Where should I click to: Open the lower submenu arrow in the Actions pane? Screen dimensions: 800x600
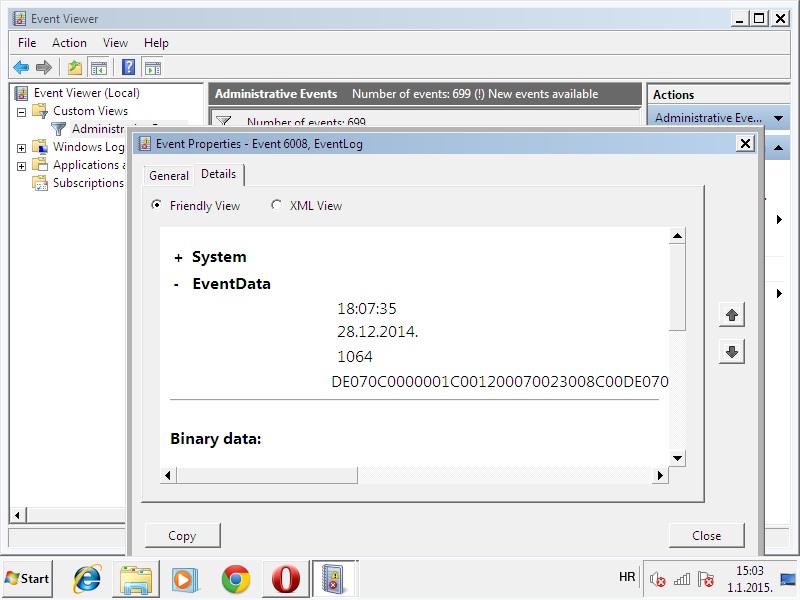click(x=779, y=293)
